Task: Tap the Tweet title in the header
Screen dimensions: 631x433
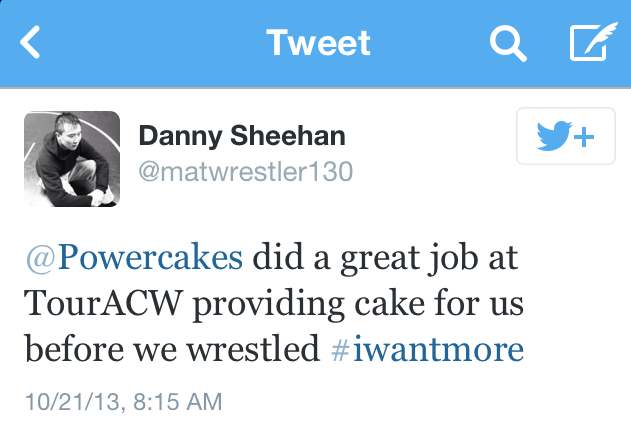Action: tap(318, 42)
